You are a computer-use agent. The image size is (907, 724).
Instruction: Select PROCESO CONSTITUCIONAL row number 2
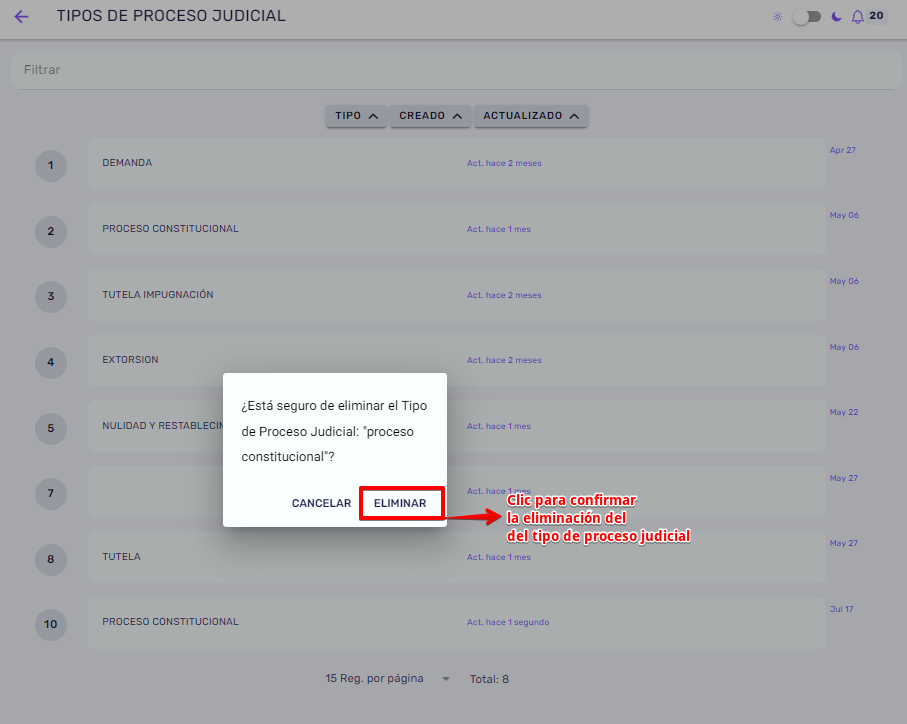coord(456,229)
